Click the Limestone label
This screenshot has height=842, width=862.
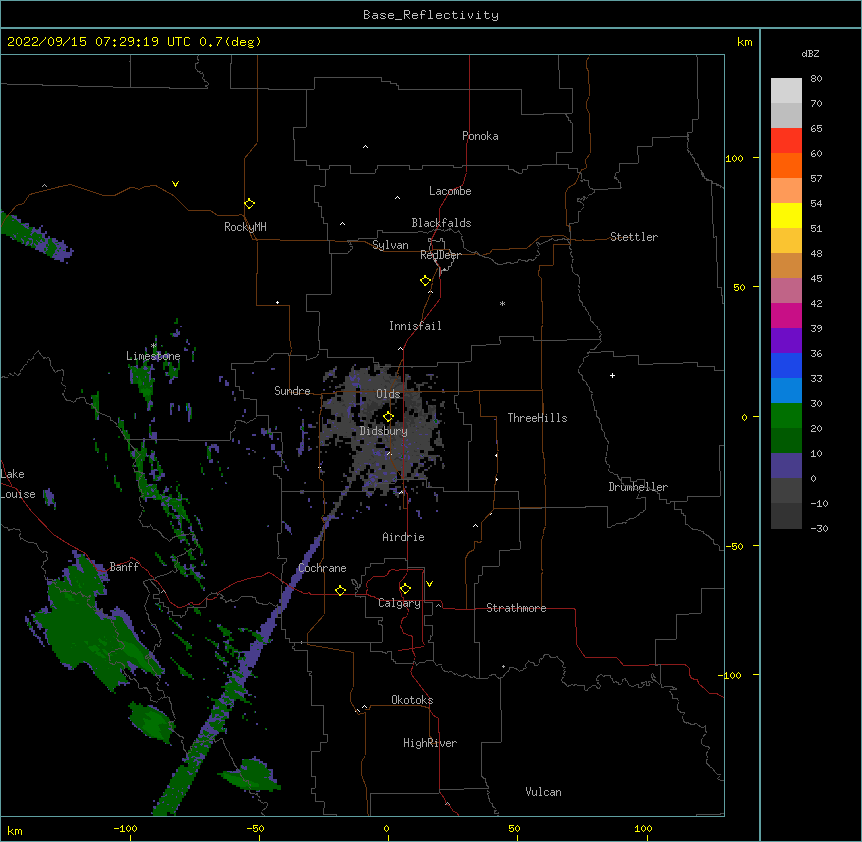[153, 356]
